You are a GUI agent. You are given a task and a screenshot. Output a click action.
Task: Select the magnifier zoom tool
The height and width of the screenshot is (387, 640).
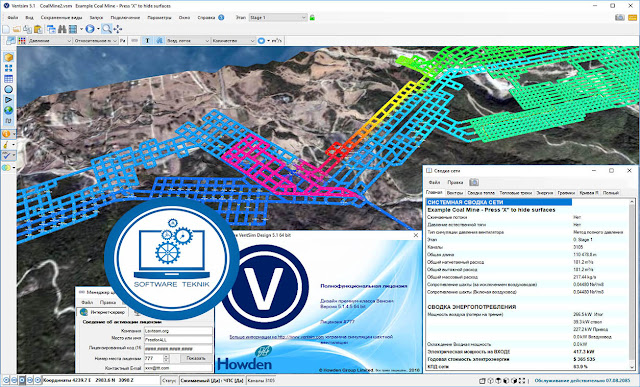coord(107,29)
